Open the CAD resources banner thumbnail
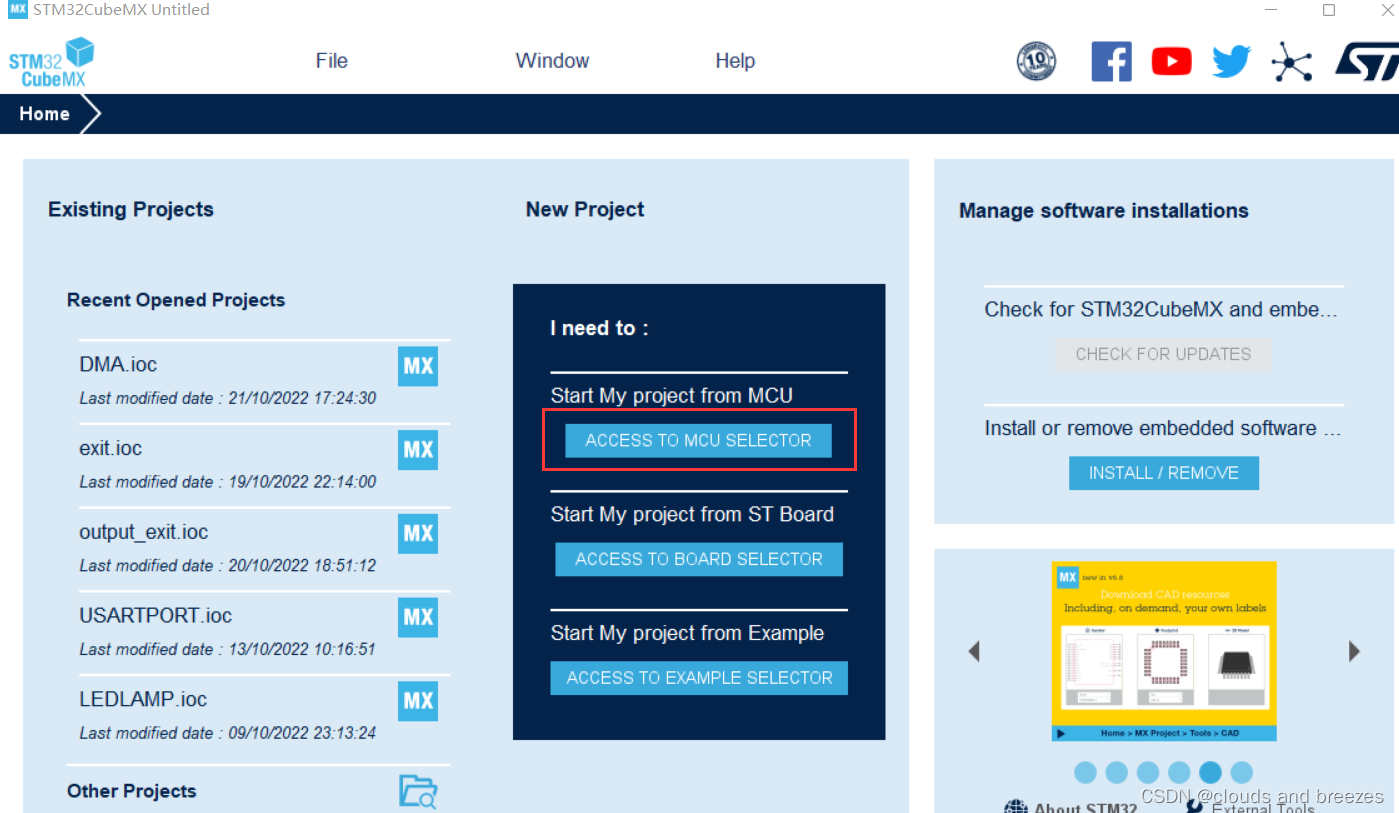This screenshot has width=1399, height=813. 1164,651
